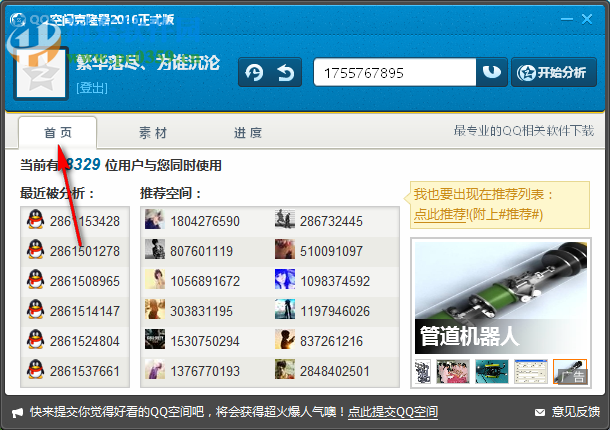This screenshot has height=430, width=610.
Task: Click the mail envelope feedback icon
Action: [x=540, y=412]
